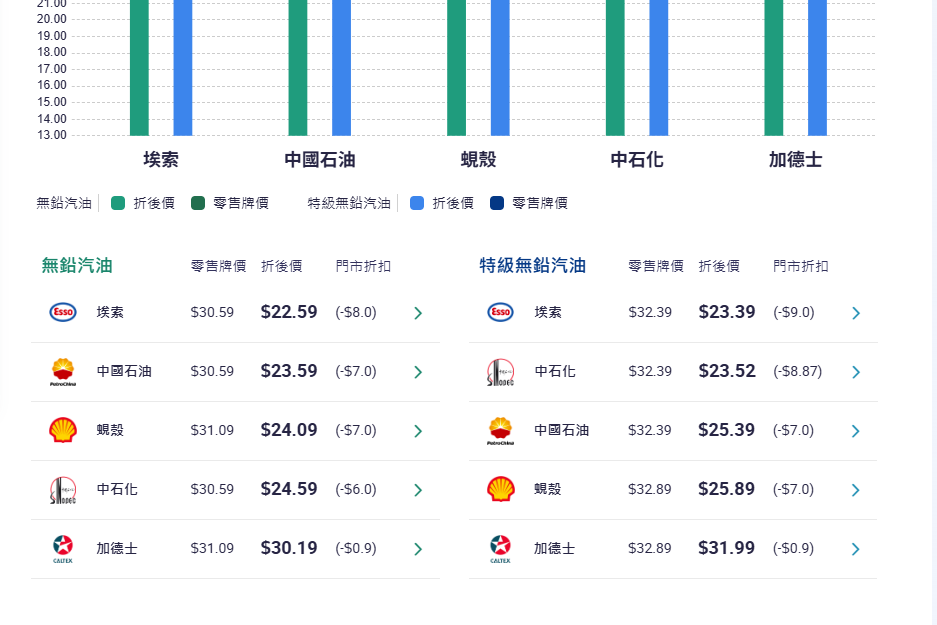Expand 埃索 unleaded row chevron arrow
Screen dimensions: 937x625
418,313
